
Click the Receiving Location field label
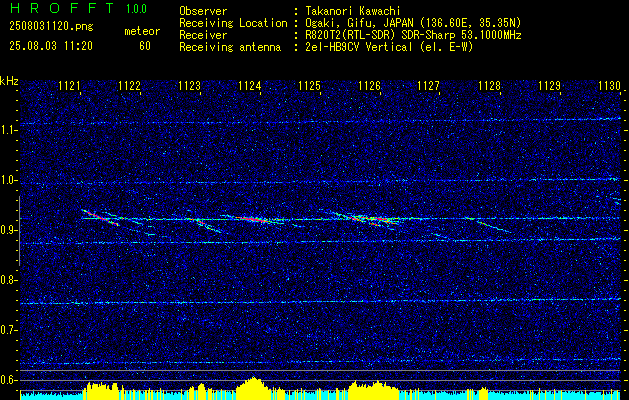tap(233, 23)
